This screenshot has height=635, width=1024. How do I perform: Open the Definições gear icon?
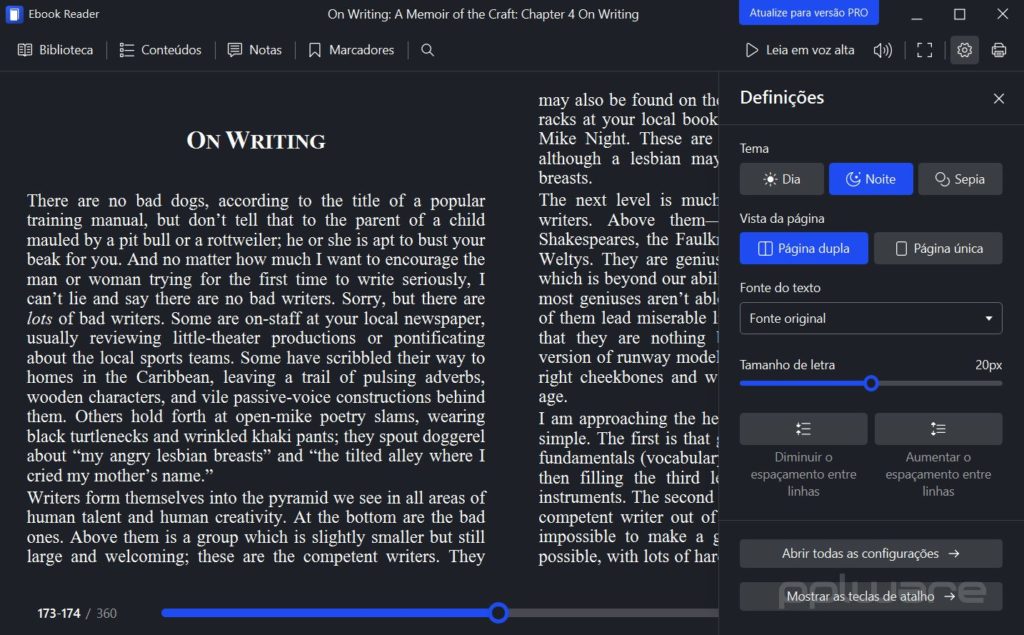tap(963, 49)
